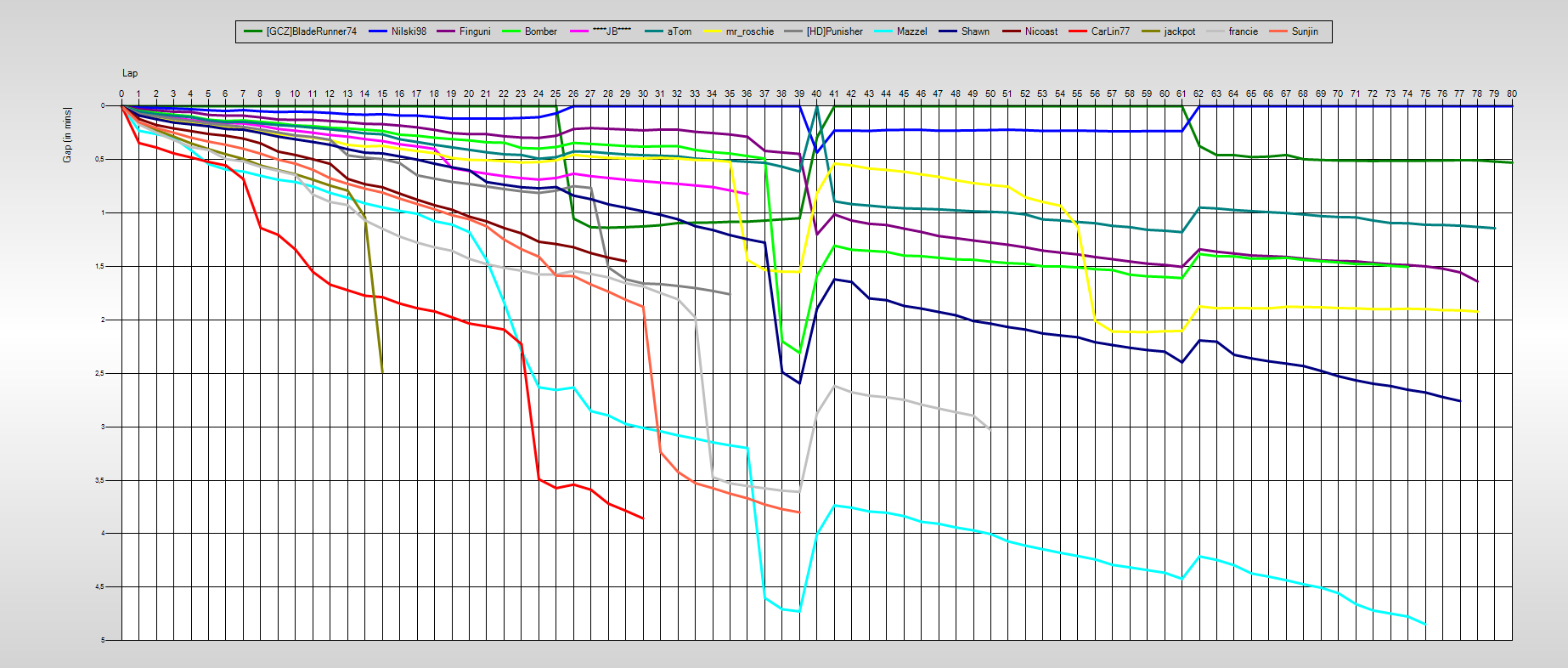The width and height of the screenshot is (1568, 668).
Task: Click the CarLin77 red legend swatch
Action: click(1078, 31)
